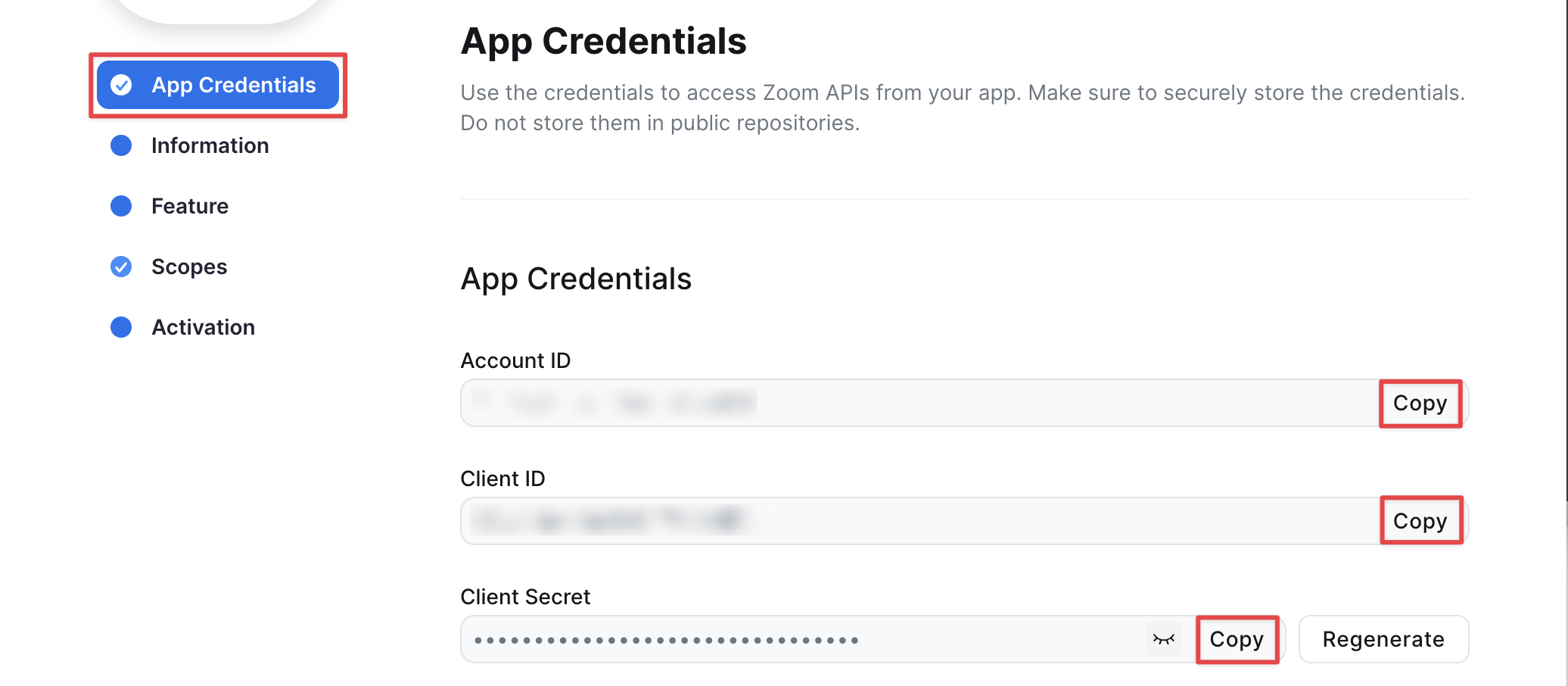This screenshot has width=1568, height=686.
Task: Focus the masked Client Secret field
Action: (x=802, y=639)
